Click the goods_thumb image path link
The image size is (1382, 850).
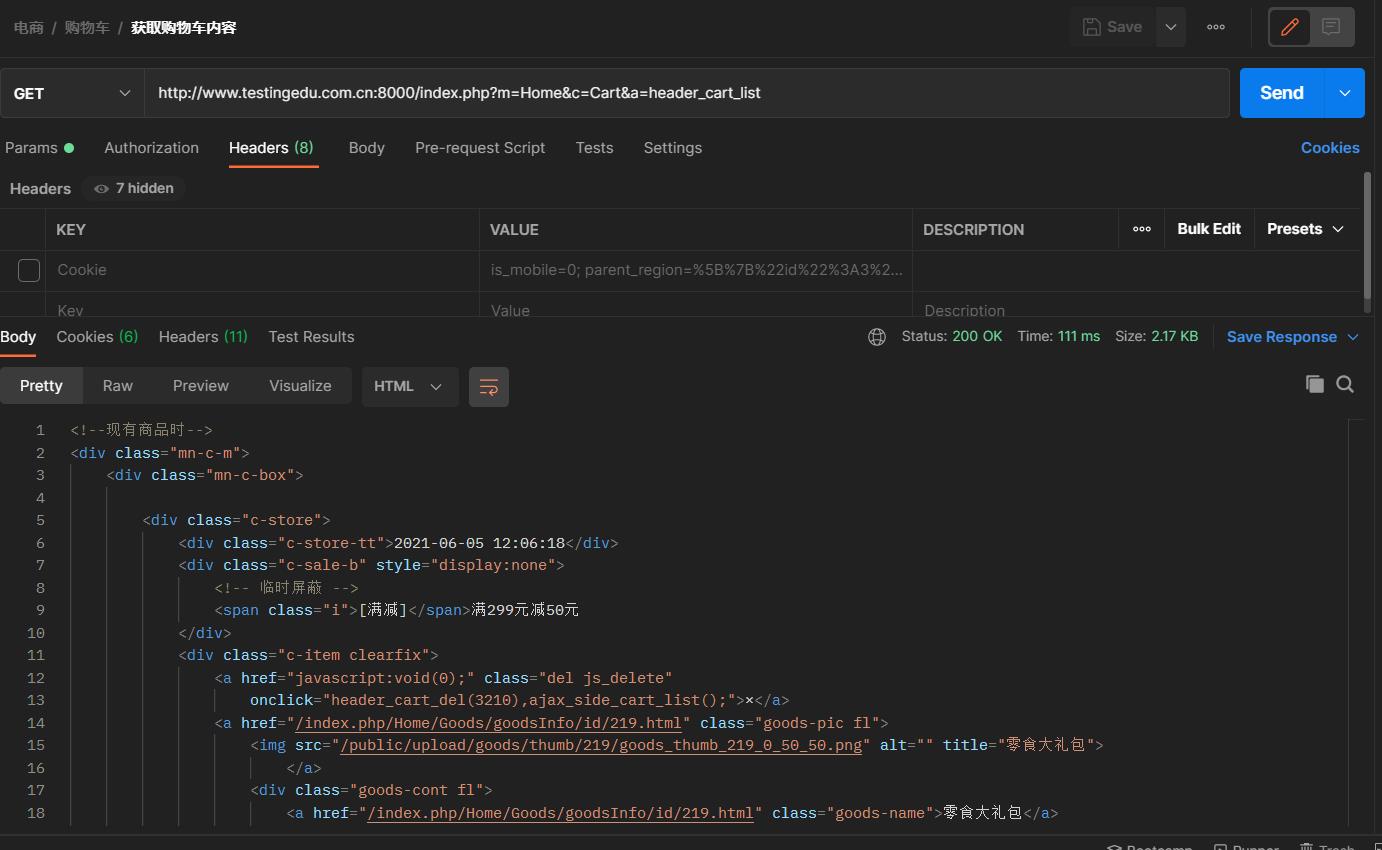click(601, 745)
